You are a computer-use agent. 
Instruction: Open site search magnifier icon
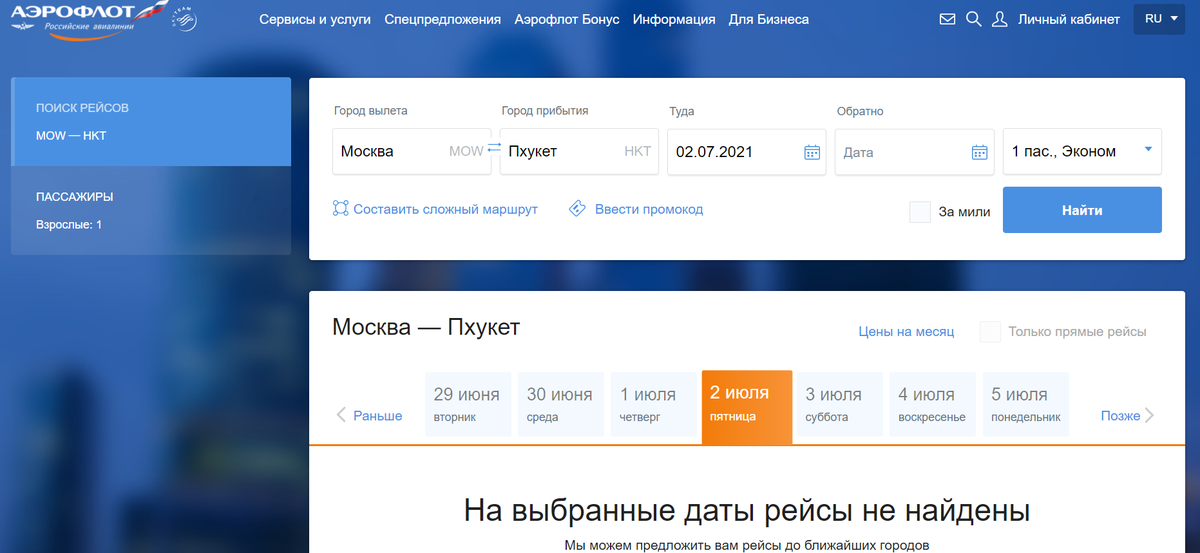click(x=973, y=19)
